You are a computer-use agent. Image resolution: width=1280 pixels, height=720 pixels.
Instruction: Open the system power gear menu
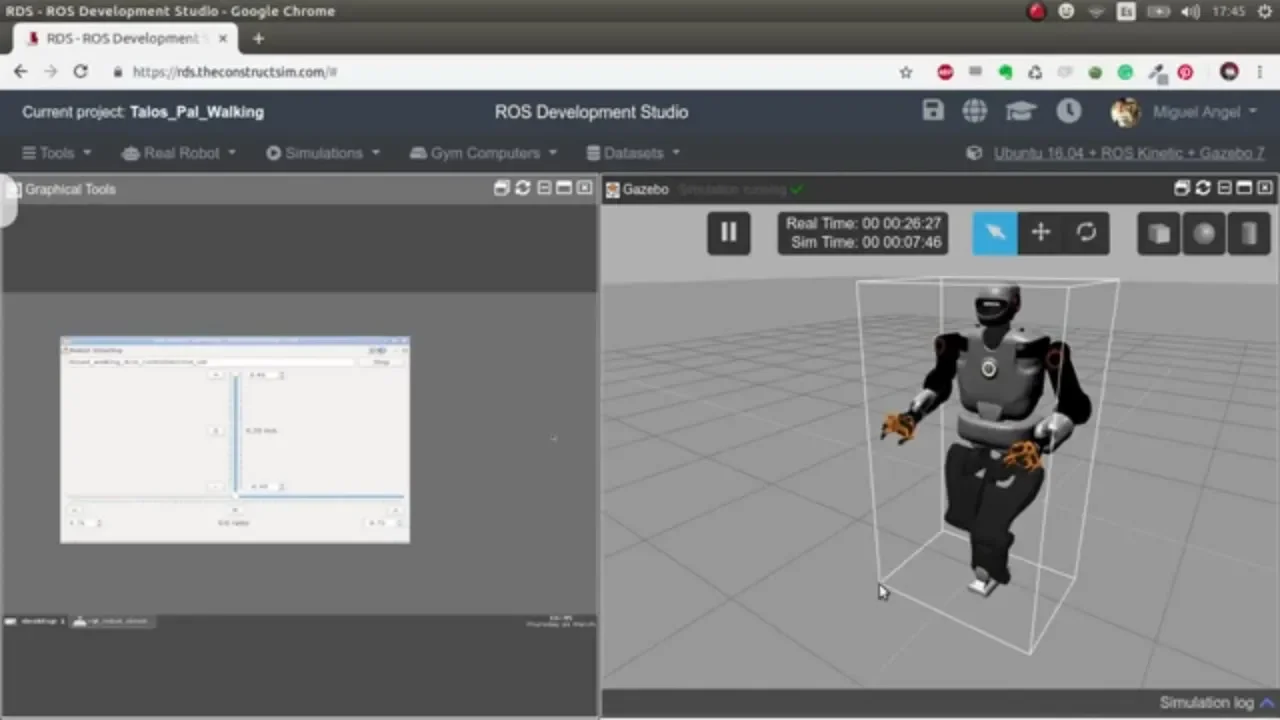tap(1265, 11)
